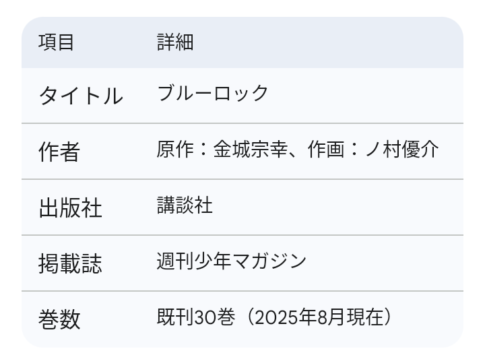Click the 既刊30巻 volume count text
483x363 pixels.
point(196,317)
